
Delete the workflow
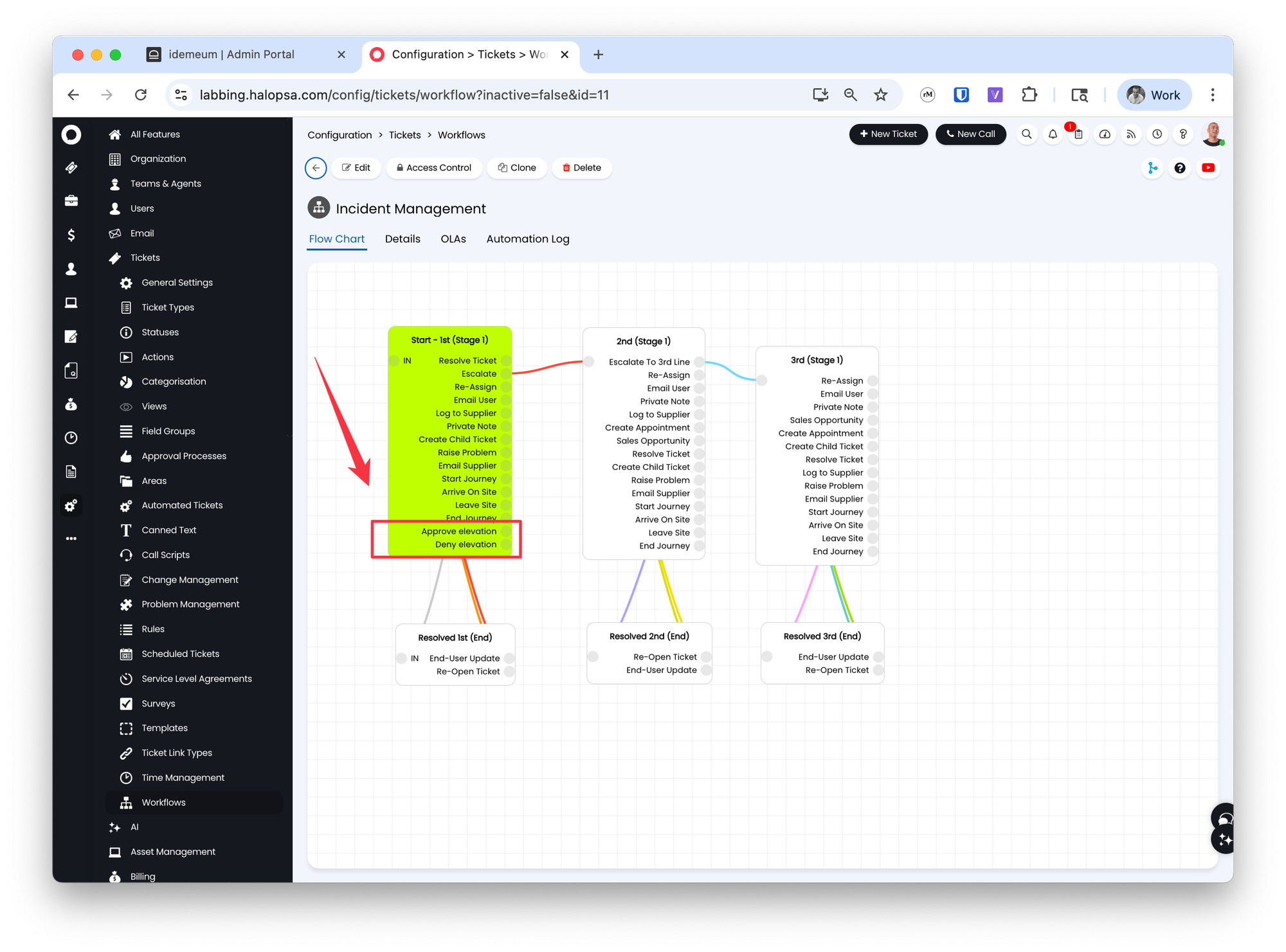582,168
